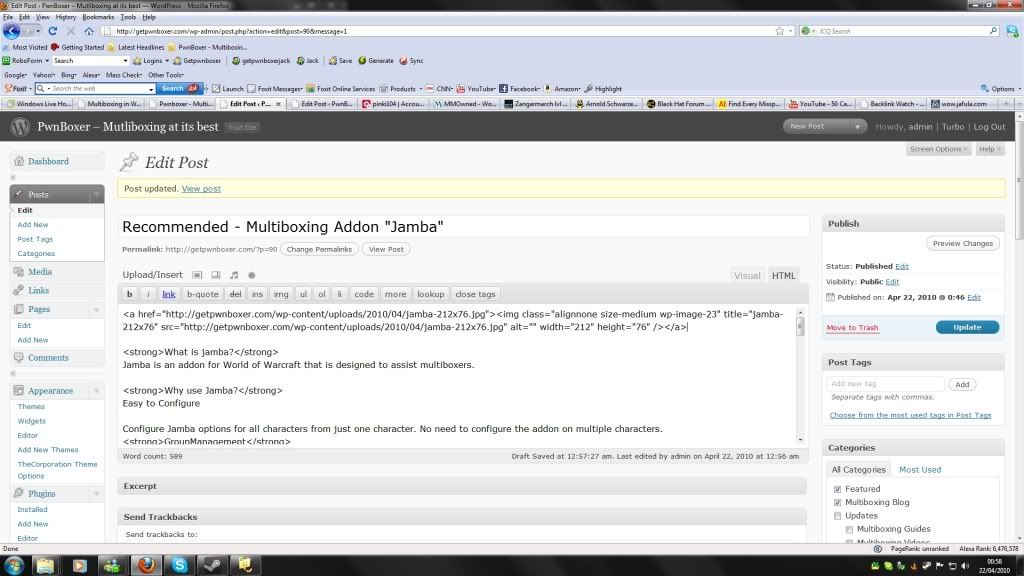Click the Preview Changes button
The height and width of the screenshot is (576, 1024).
(963, 244)
